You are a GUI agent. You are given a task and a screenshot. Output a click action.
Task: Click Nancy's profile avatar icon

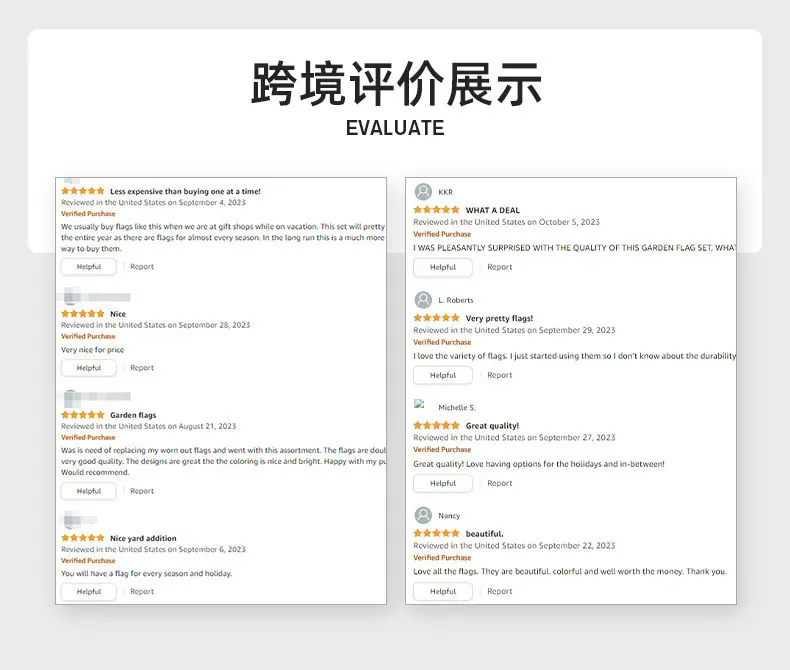(423, 515)
